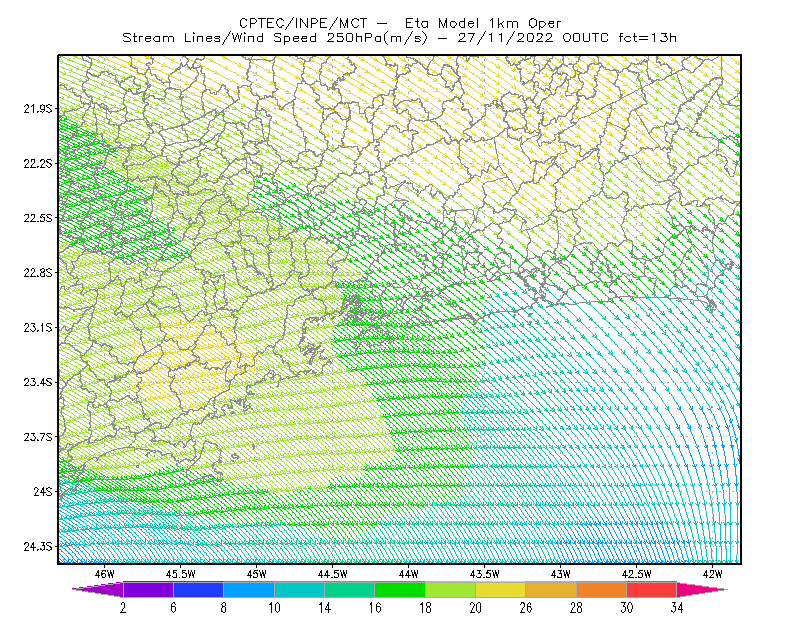The width and height of the screenshot is (800, 618).
Task: Click the 43.5W longitude label
Action: pos(485,574)
